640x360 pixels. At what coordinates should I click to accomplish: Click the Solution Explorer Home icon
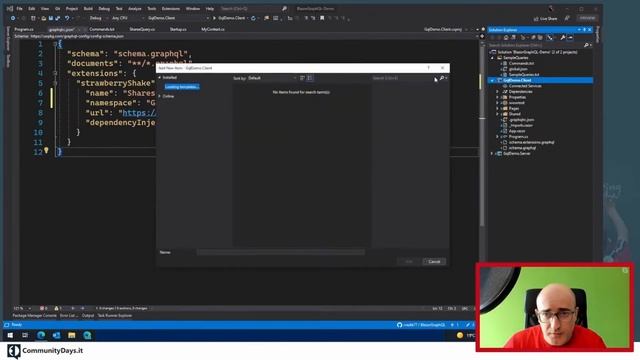tap(506, 38)
